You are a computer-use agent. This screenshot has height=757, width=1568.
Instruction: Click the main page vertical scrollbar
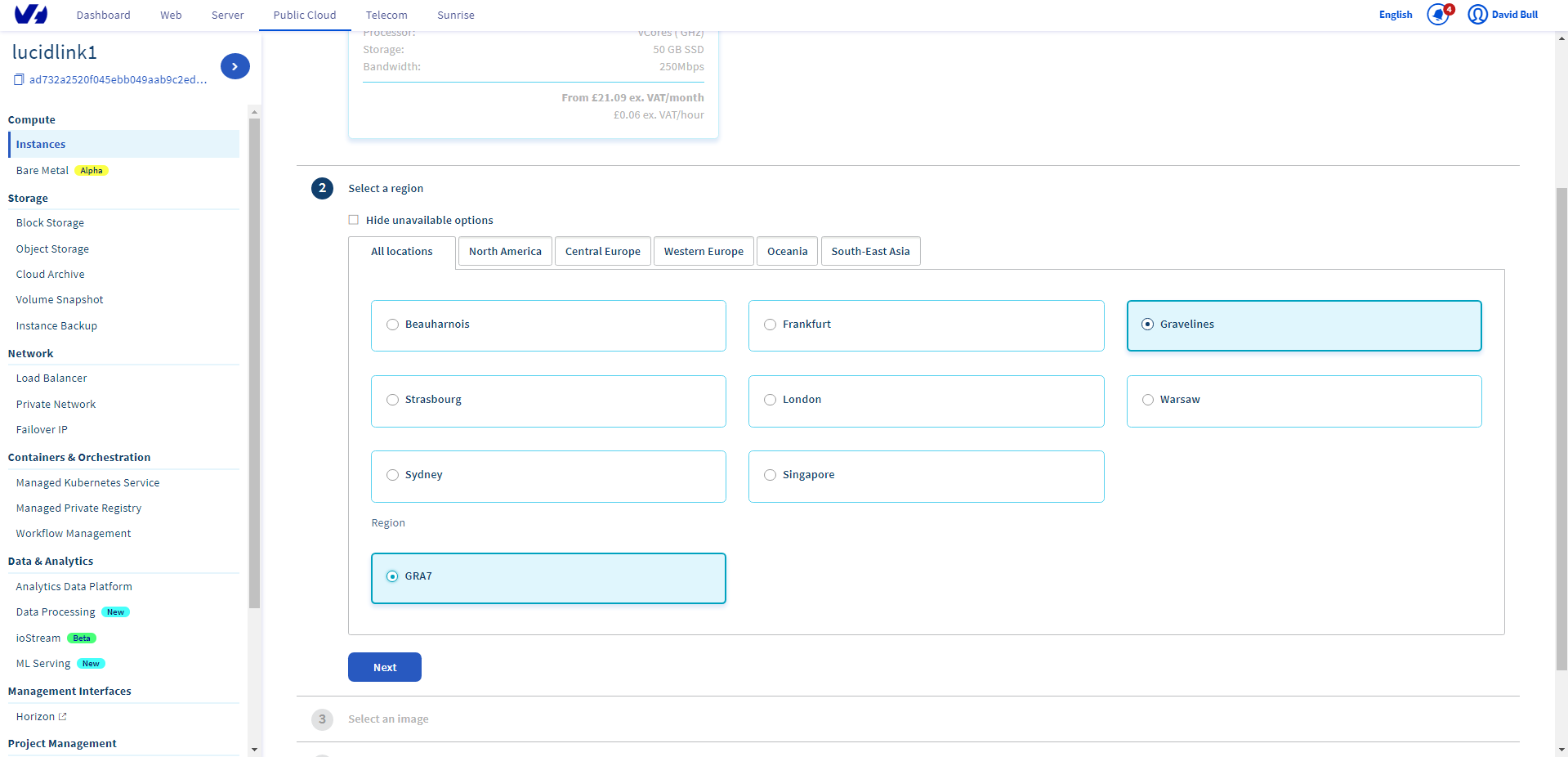1561,429
